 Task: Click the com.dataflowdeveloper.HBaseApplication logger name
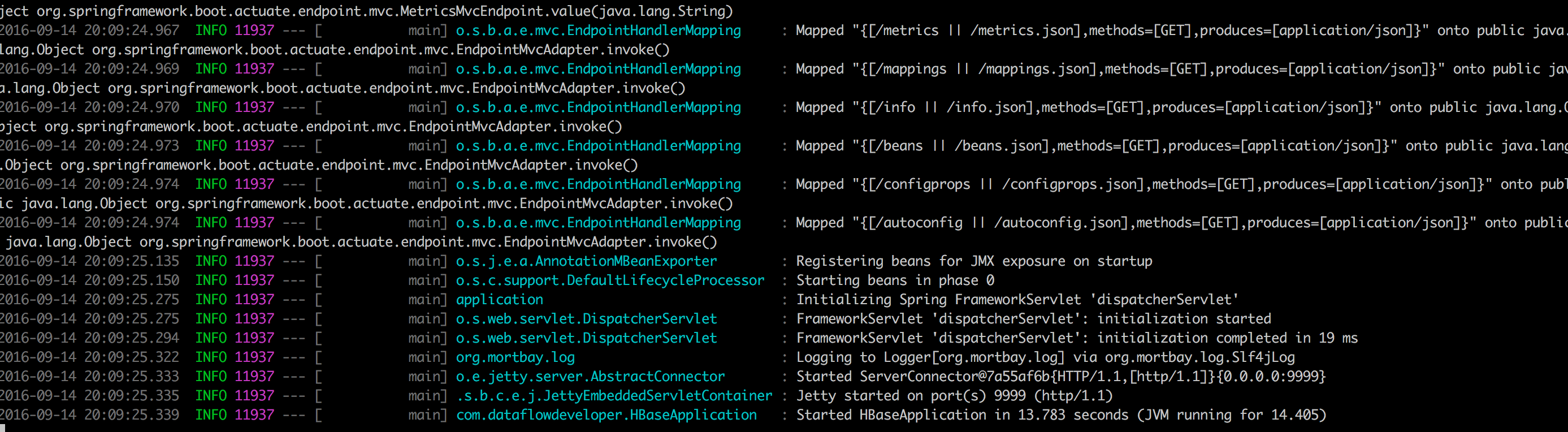coord(607,415)
